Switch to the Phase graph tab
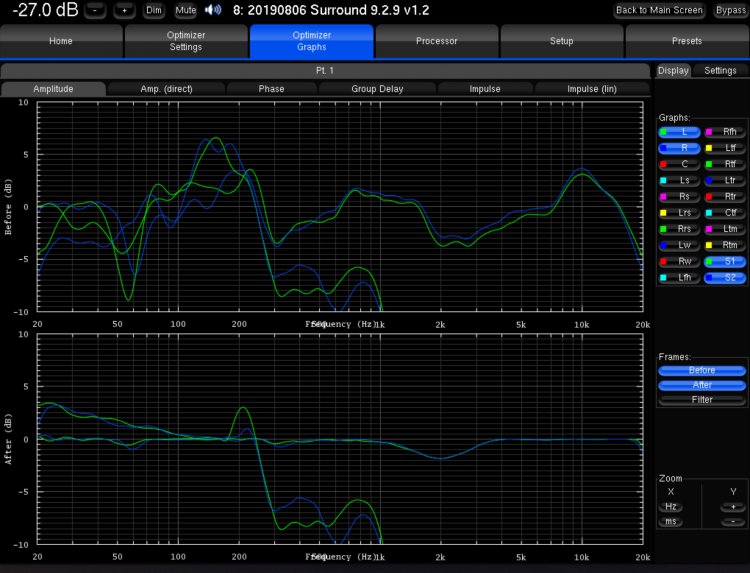The height and width of the screenshot is (573, 750). click(271, 89)
